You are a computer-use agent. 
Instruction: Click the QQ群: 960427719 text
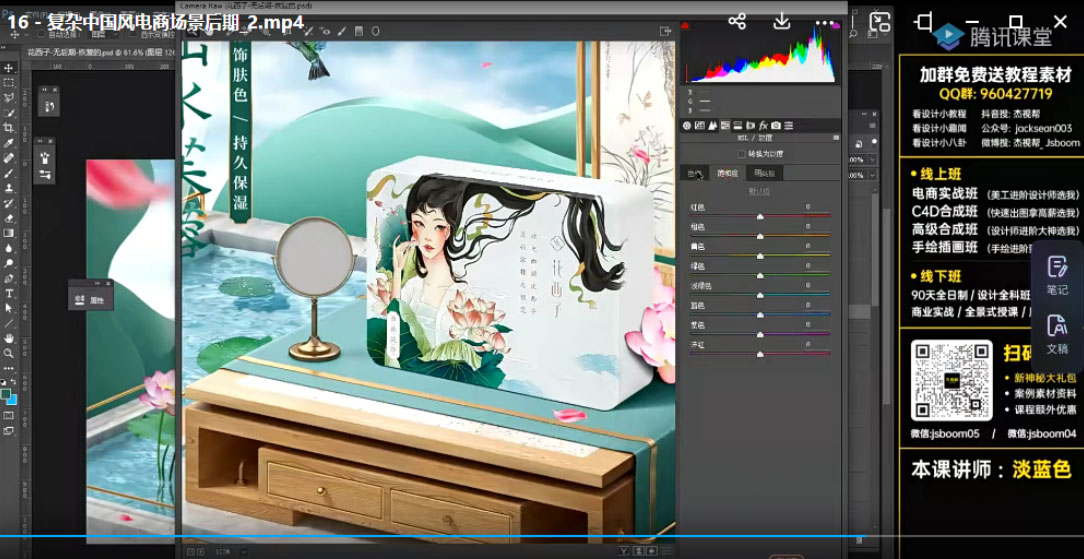pyautogui.click(x=996, y=93)
